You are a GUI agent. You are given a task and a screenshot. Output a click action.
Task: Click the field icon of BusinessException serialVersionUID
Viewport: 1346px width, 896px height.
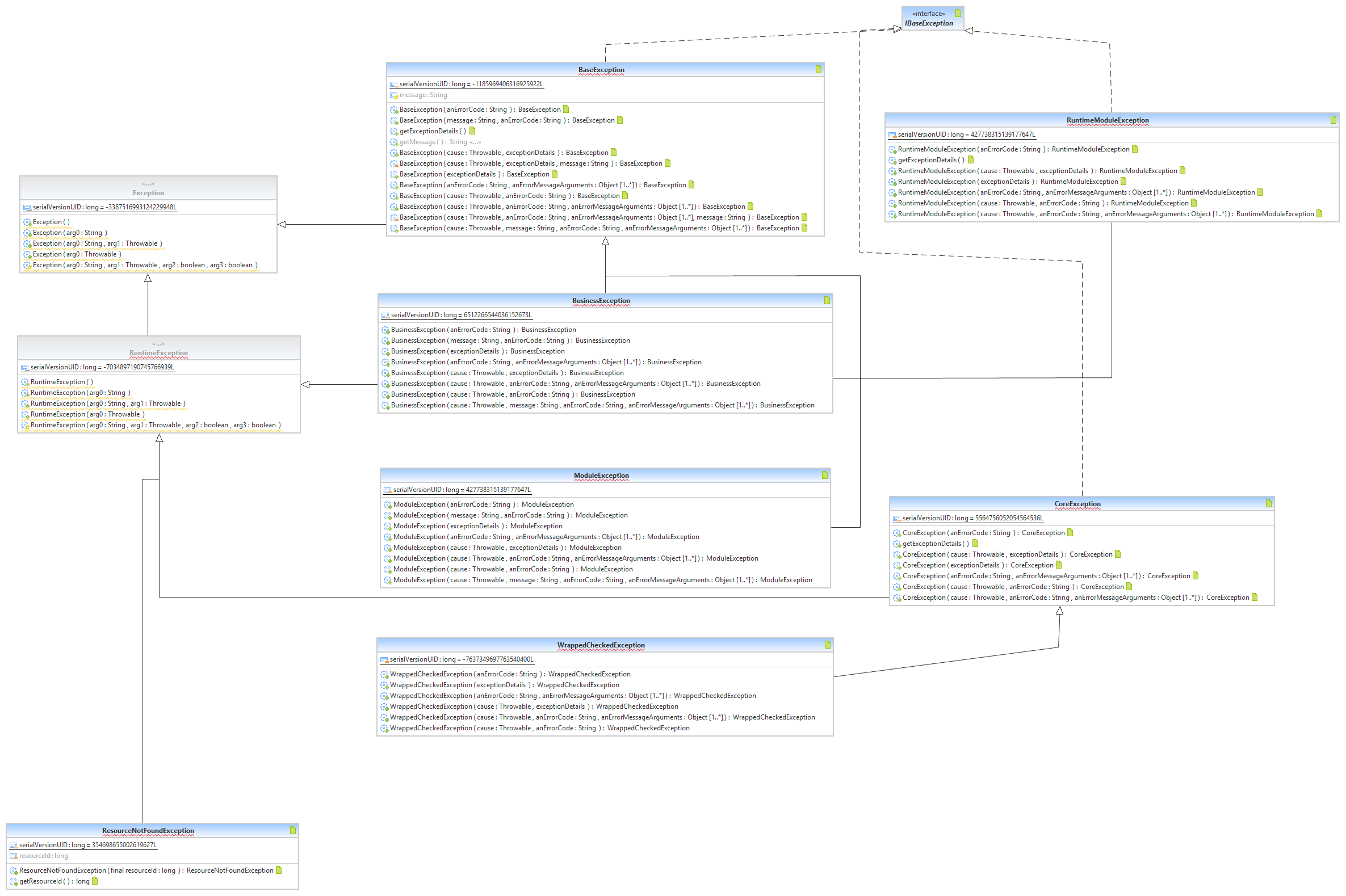385,316
